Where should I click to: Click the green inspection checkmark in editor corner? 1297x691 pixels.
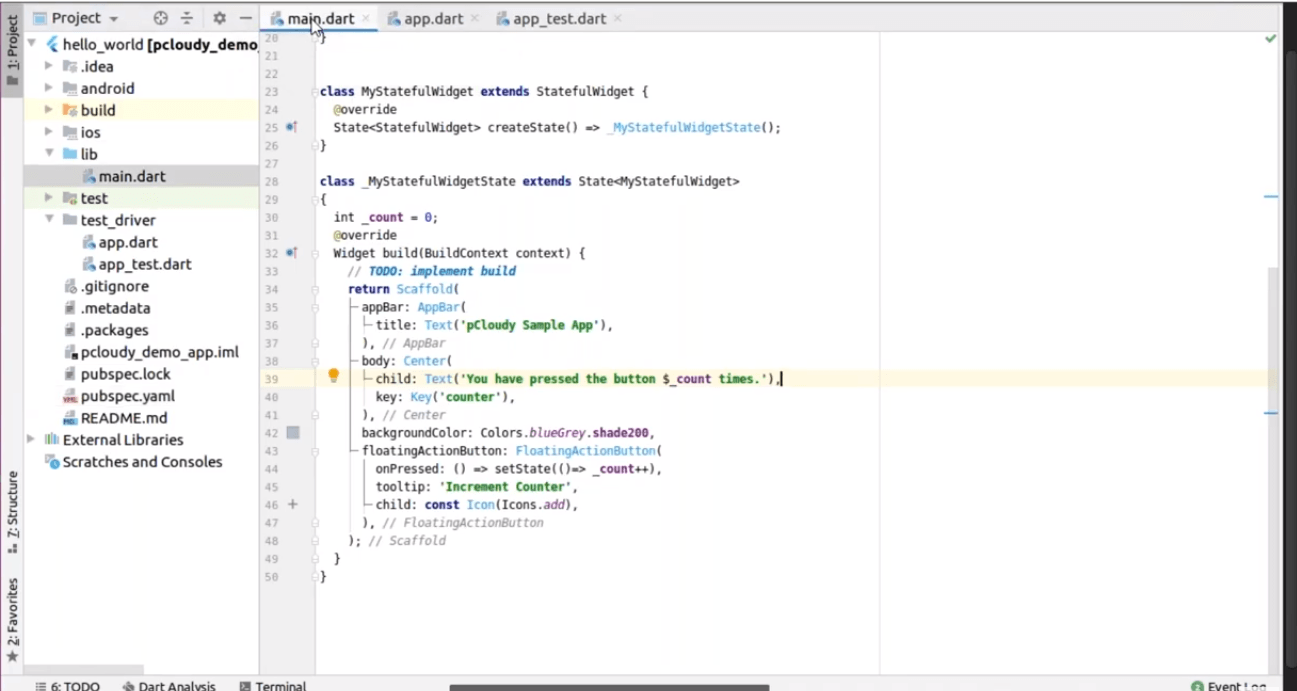click(1270, 39)
